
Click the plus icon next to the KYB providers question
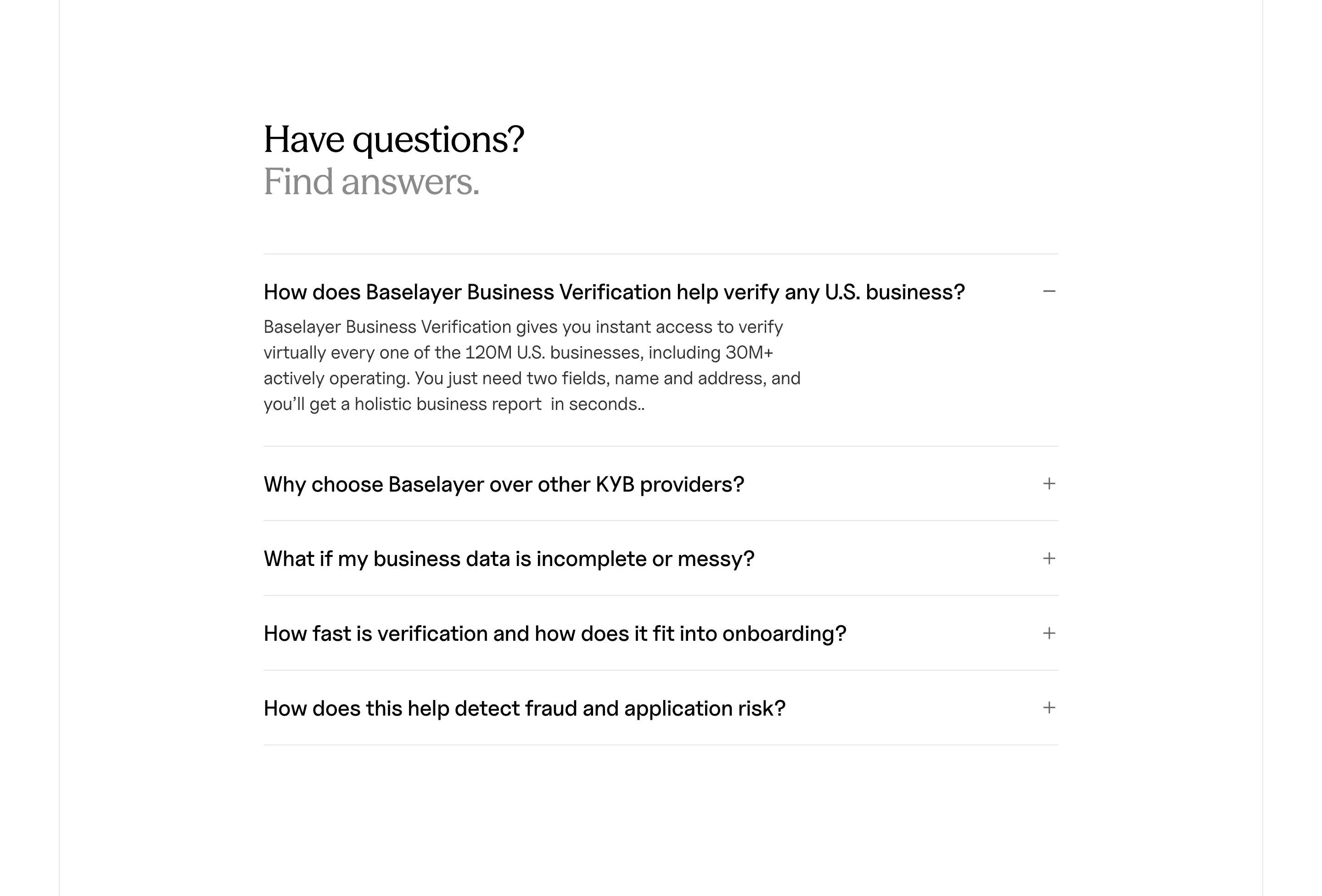1048,484
